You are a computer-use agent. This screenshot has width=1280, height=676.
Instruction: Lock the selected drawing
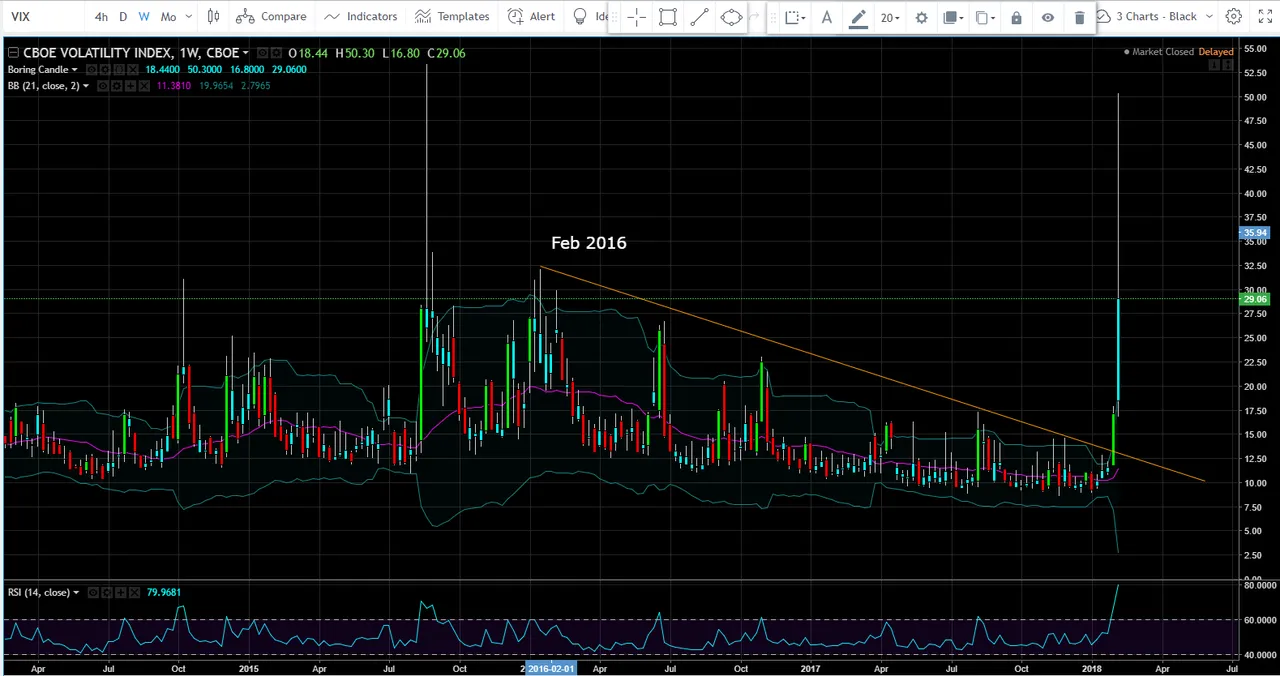tap(1016, 17)
